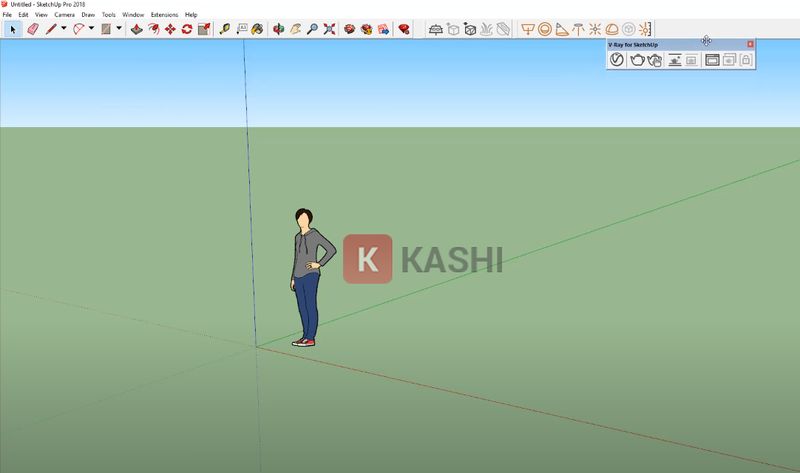Show the V-Ray Frame Buffer window
The width and height of the screenshot is (800, 473).
[x=712, y=60]
